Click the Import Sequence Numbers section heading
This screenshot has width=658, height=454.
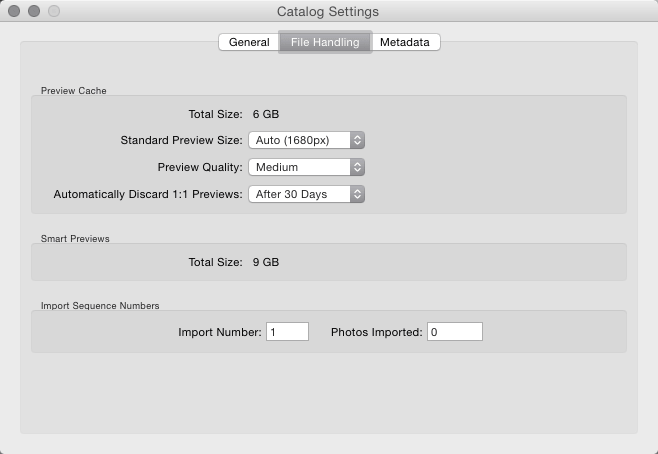100,306
